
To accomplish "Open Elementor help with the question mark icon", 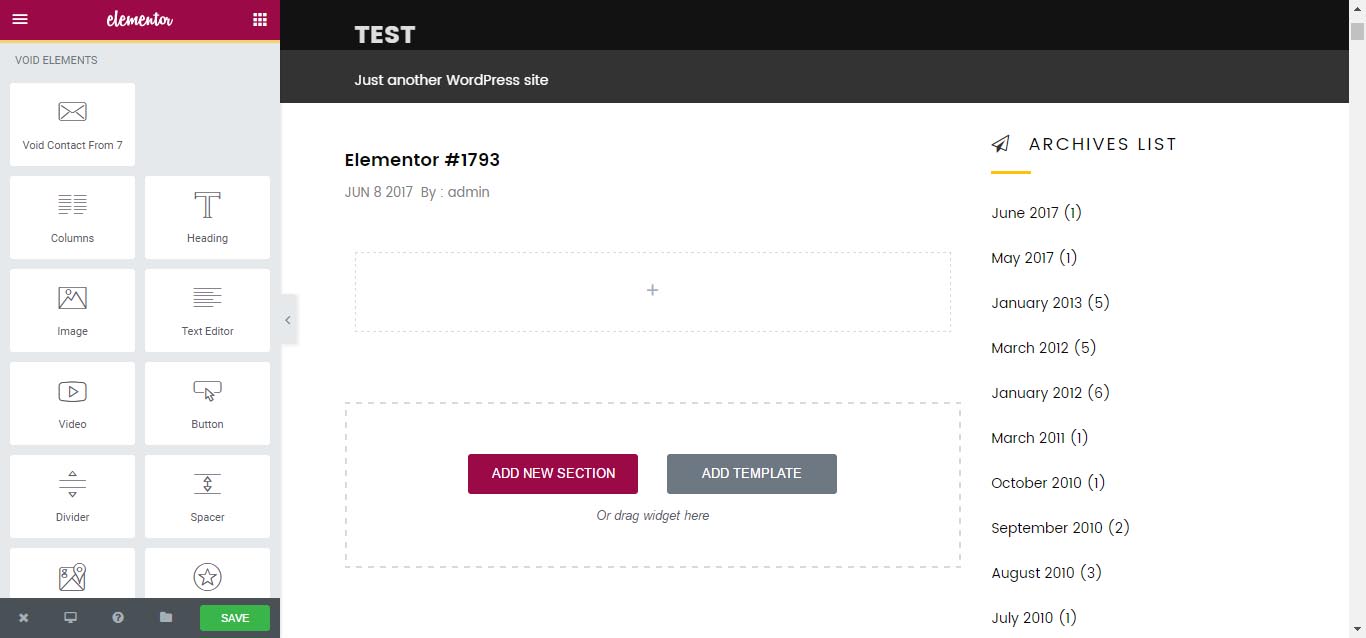I will tap(118, 617).
